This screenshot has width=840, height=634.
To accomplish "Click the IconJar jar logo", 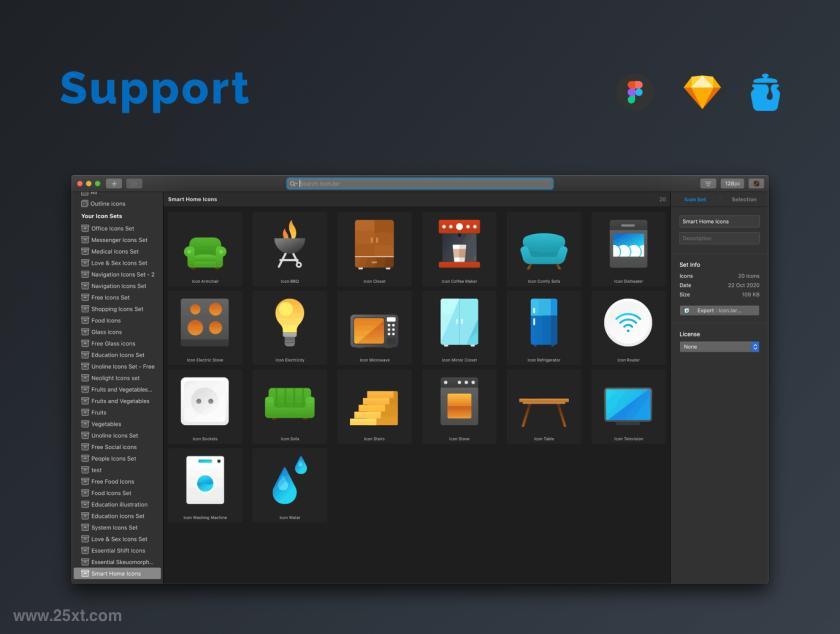I will [x=765, y=92].
